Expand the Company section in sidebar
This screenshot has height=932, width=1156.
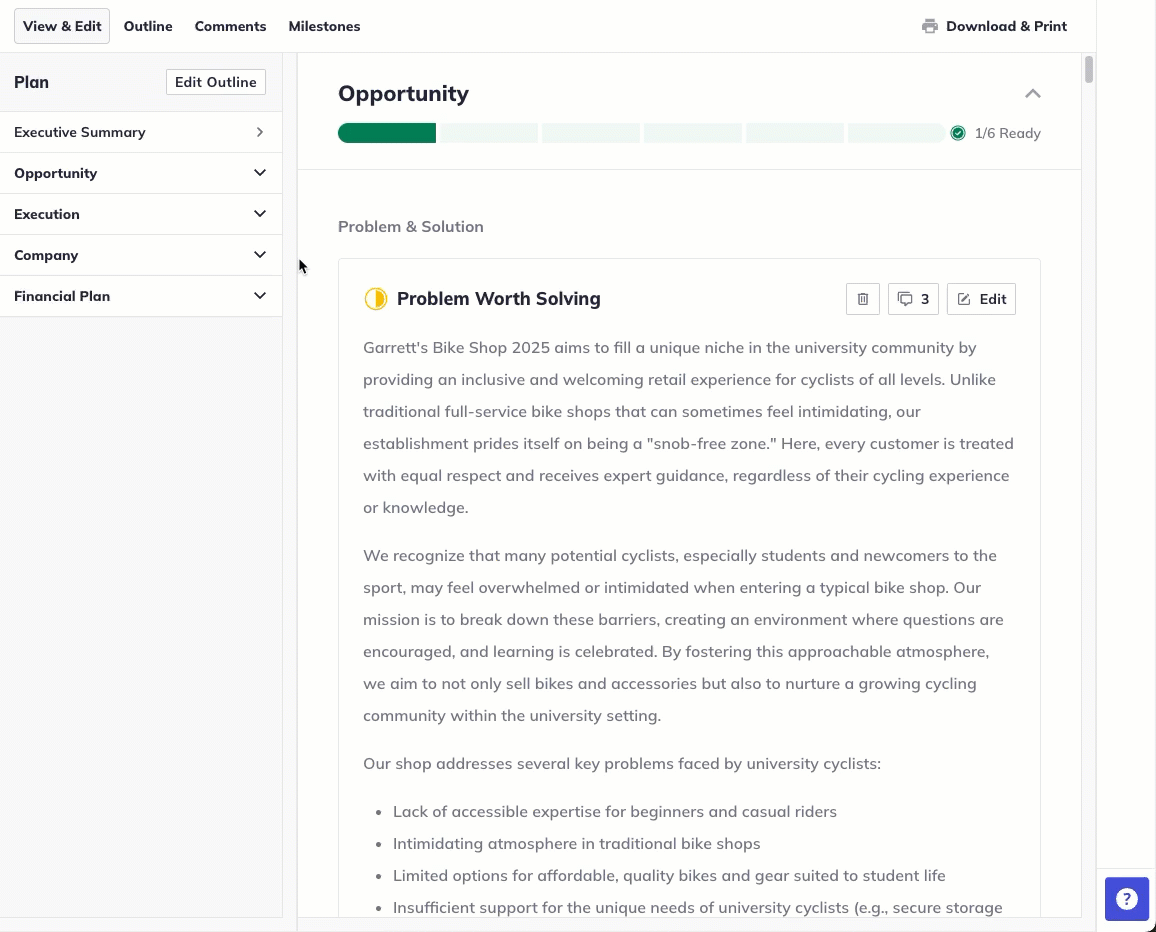[x=259, y=255]
